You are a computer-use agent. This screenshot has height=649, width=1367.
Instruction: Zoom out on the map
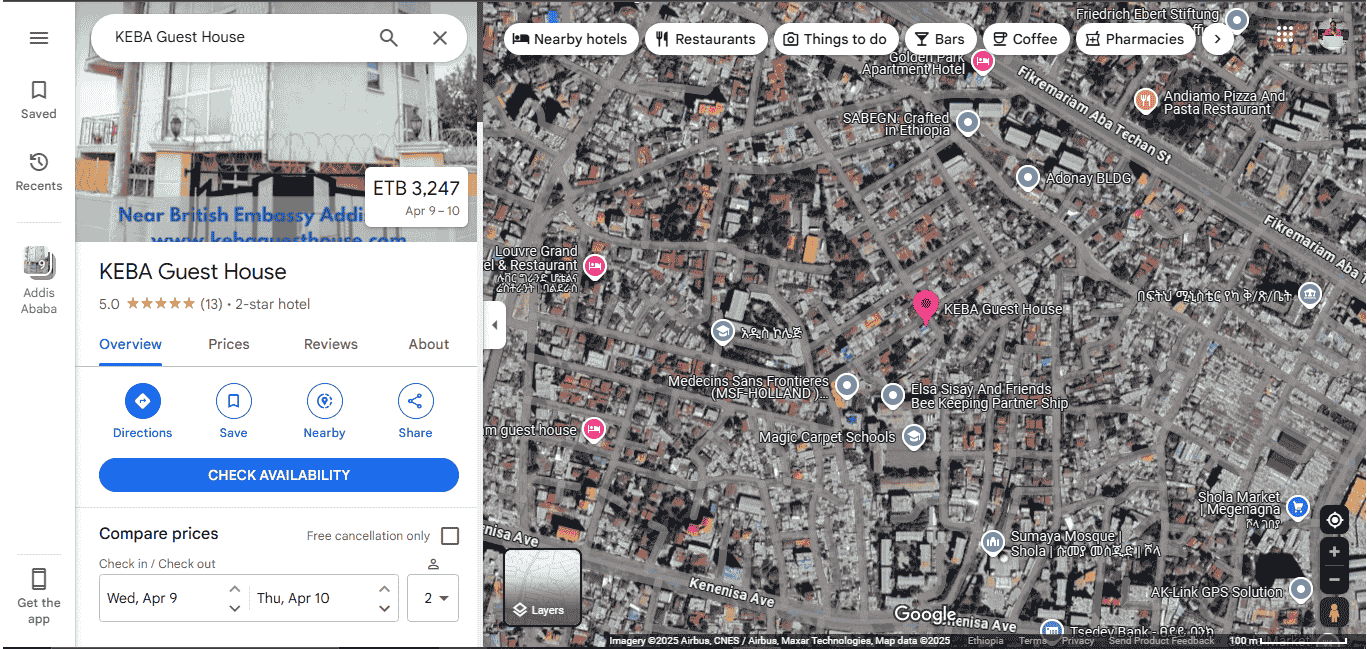pyautogui.click(x=1335, y=579)
